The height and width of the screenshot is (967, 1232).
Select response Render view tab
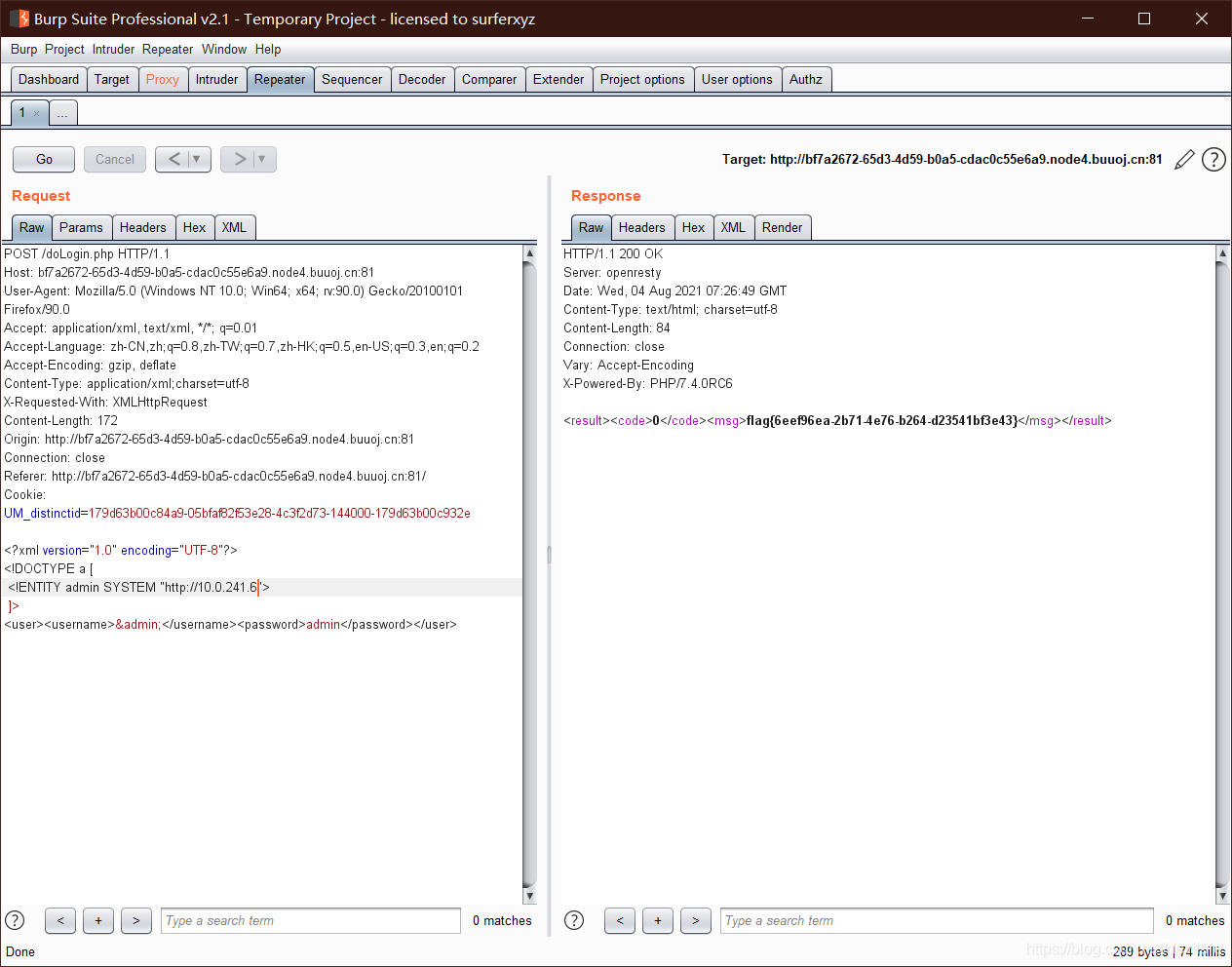click(x=783, y=227)
